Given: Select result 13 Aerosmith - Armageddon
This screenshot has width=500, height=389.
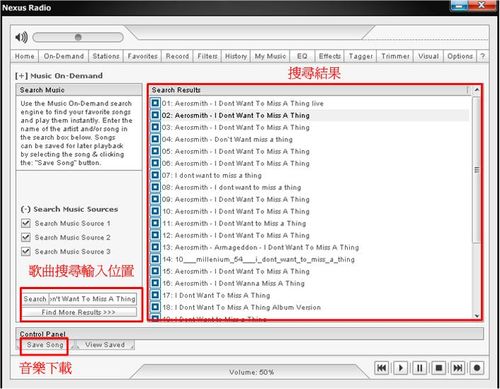Looking at the screenshot, I should click(261, 247).
